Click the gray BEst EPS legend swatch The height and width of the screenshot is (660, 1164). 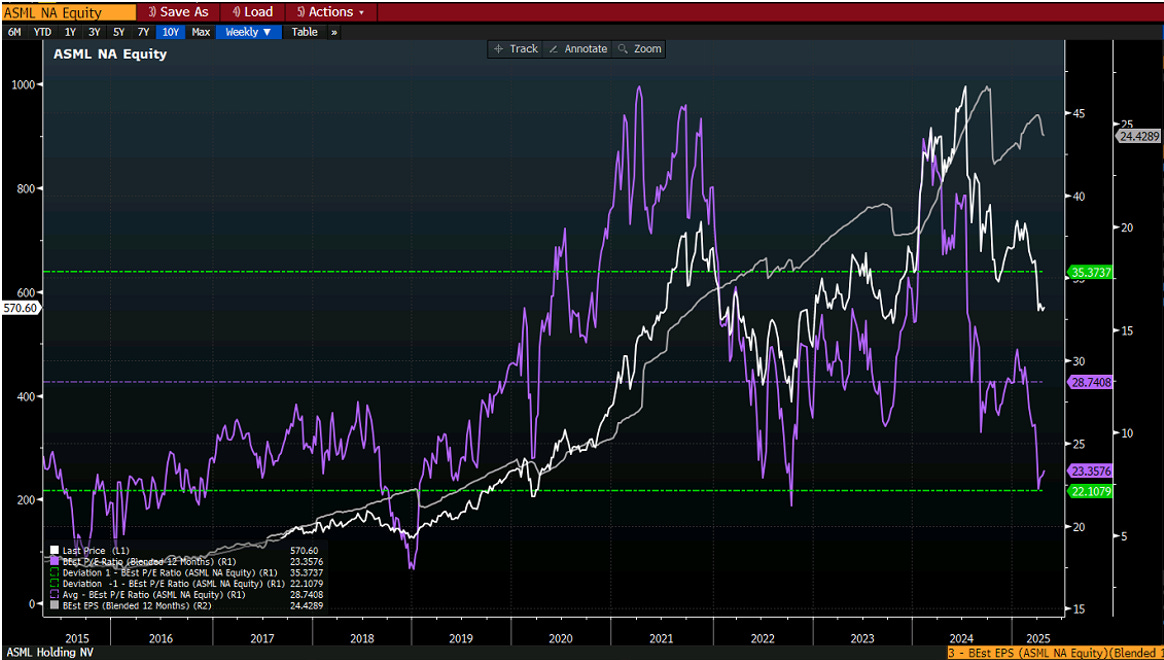55,606
